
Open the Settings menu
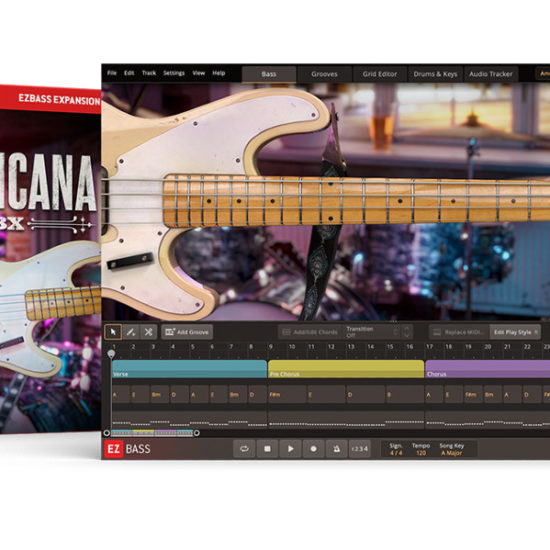pyautogui.click(x=174, y=73)
